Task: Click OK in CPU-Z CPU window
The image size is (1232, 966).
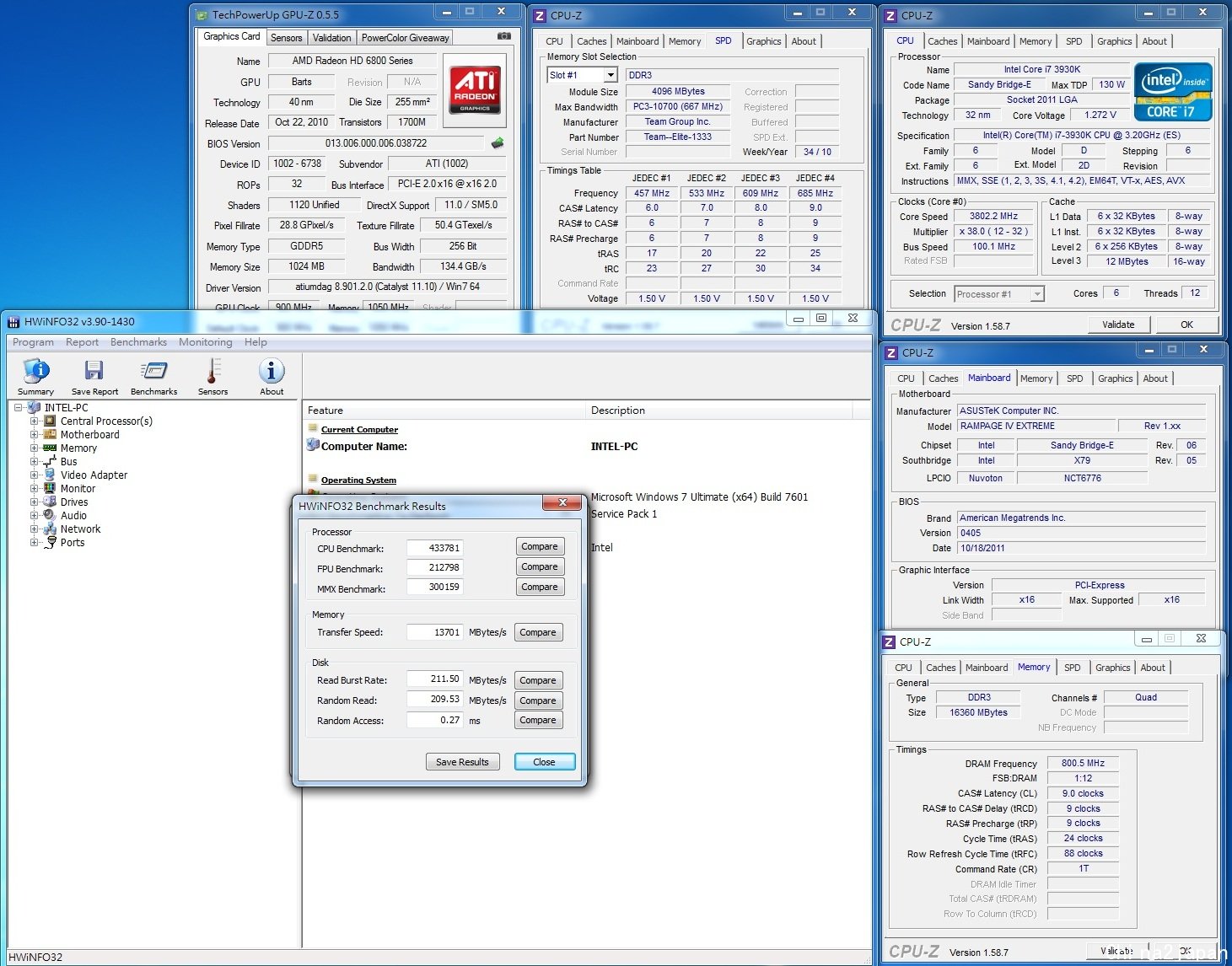Action: tap(1186, 325)
